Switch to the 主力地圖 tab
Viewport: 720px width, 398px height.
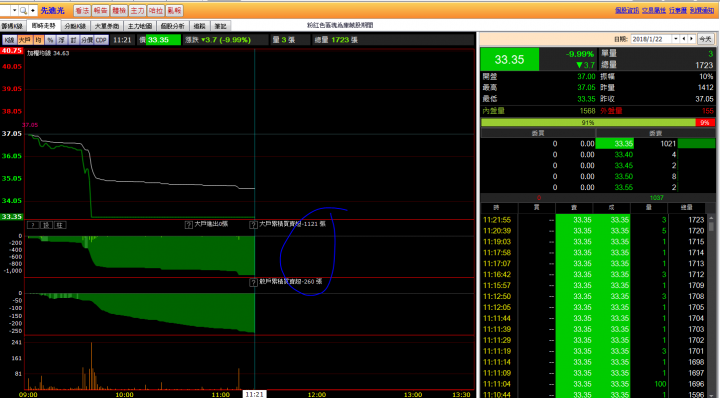(140, 26)
